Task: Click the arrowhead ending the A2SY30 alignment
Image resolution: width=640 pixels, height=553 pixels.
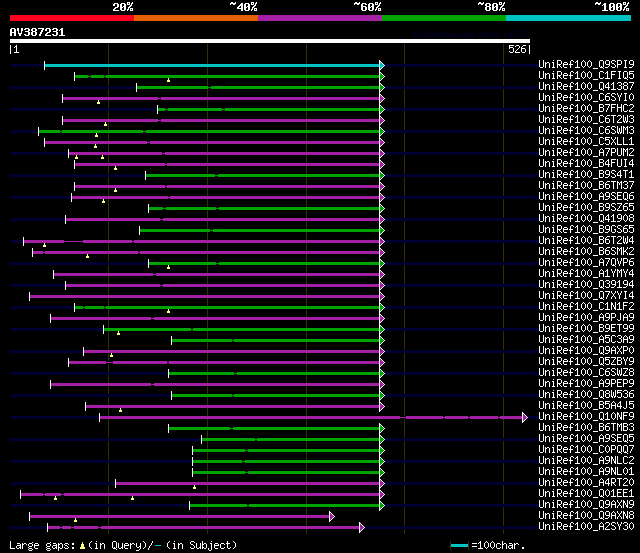Action: tap(362, 527)
